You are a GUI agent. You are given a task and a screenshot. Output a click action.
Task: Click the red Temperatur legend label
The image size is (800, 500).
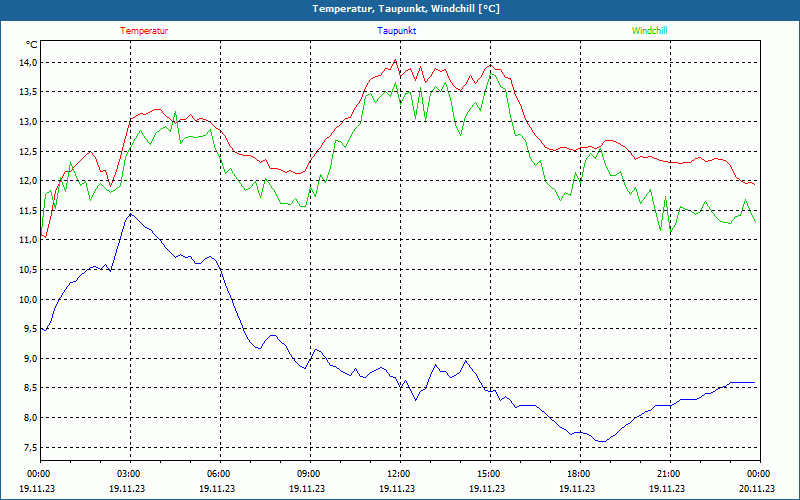pos(144,31)
